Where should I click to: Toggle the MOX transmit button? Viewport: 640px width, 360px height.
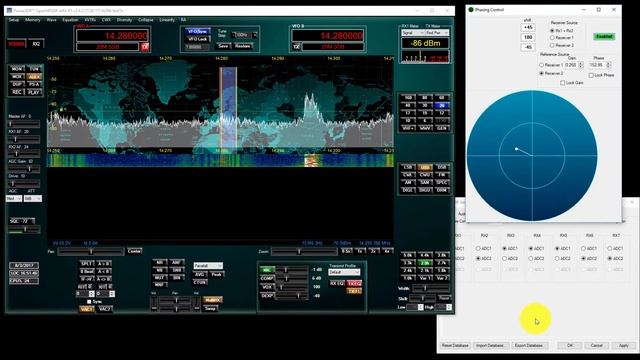click(x=17, y=76)
